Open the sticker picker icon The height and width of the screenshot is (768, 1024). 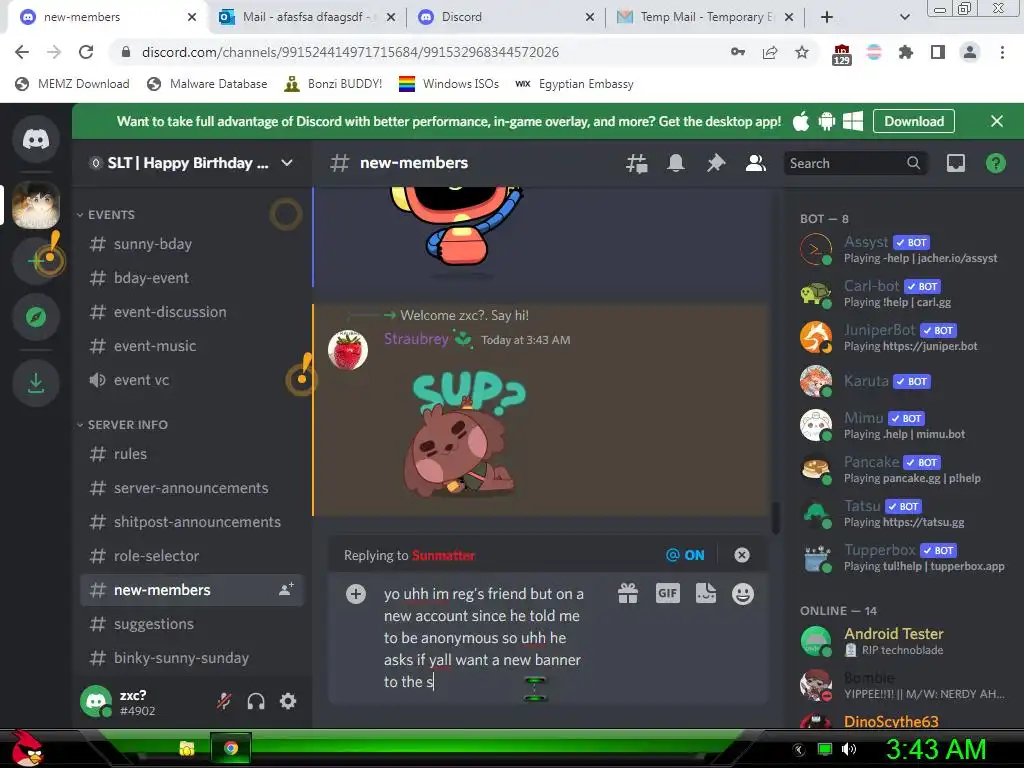tap(706, 594)
